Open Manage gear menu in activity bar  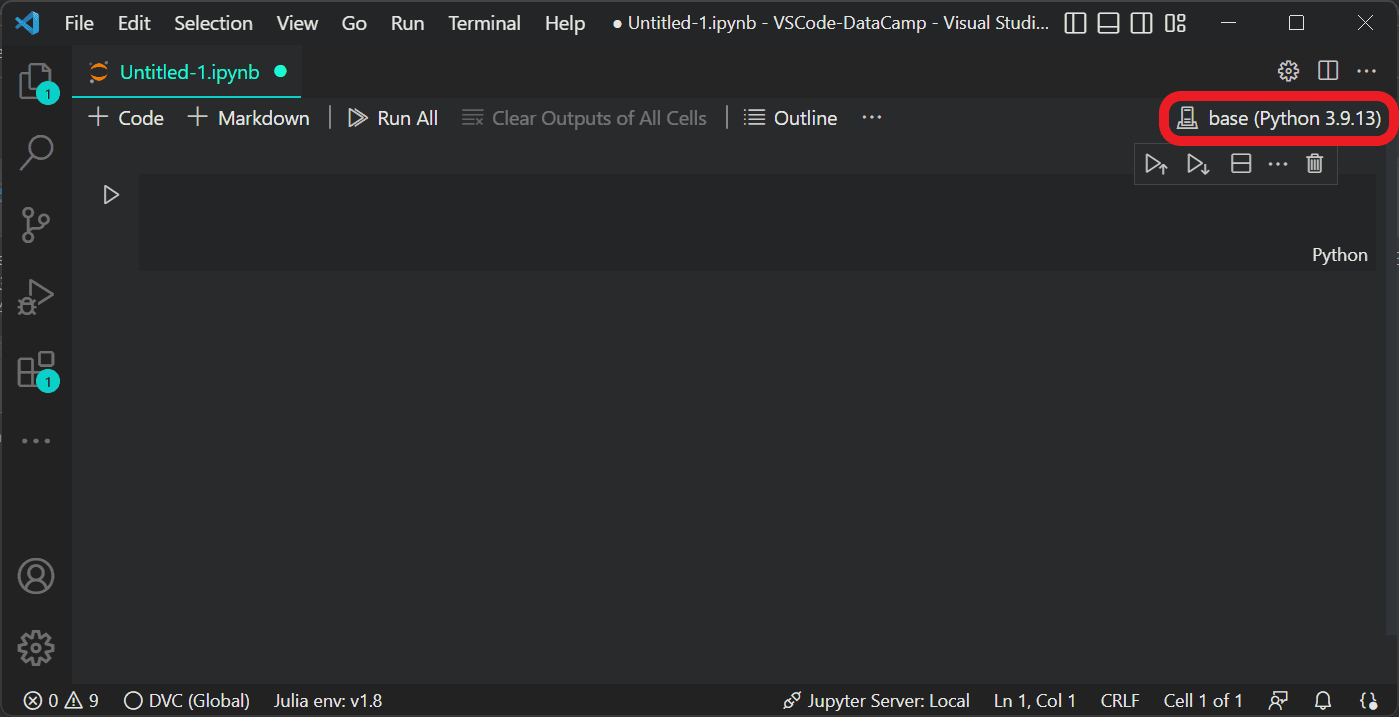click(36, 647)
